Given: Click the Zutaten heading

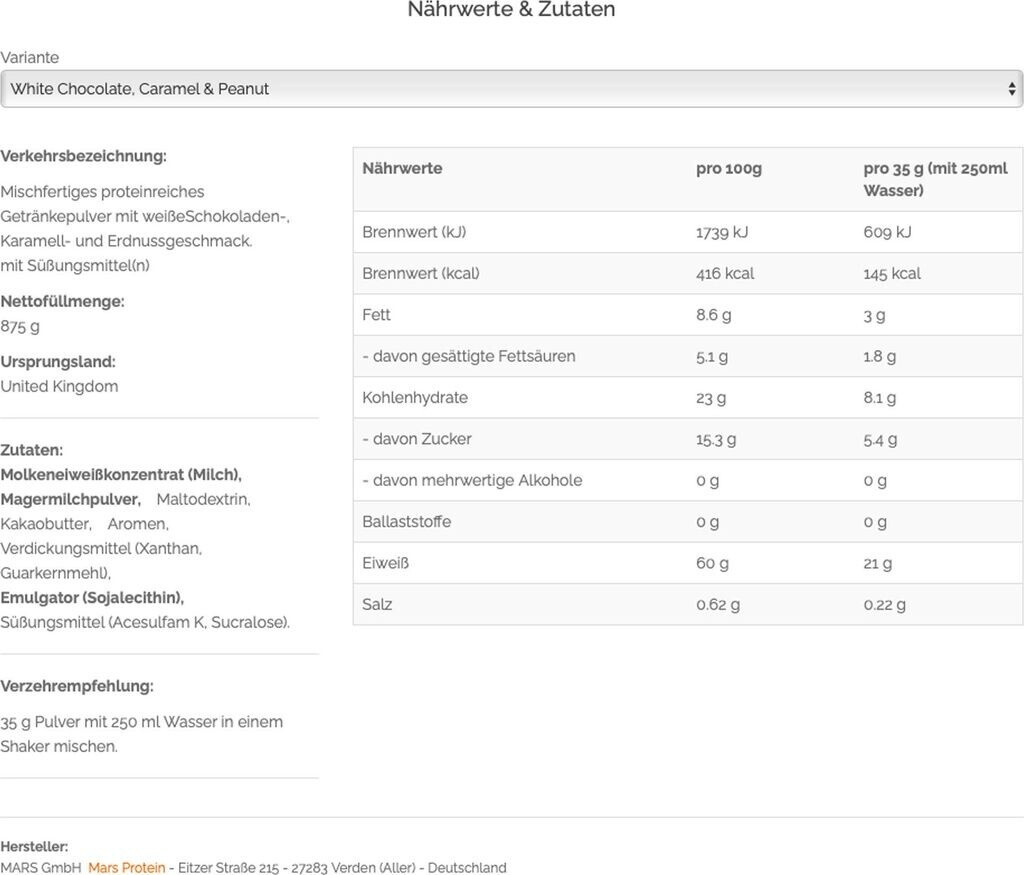Looking at the screenshot, I should pyautogui.click(x=32, y=450).
